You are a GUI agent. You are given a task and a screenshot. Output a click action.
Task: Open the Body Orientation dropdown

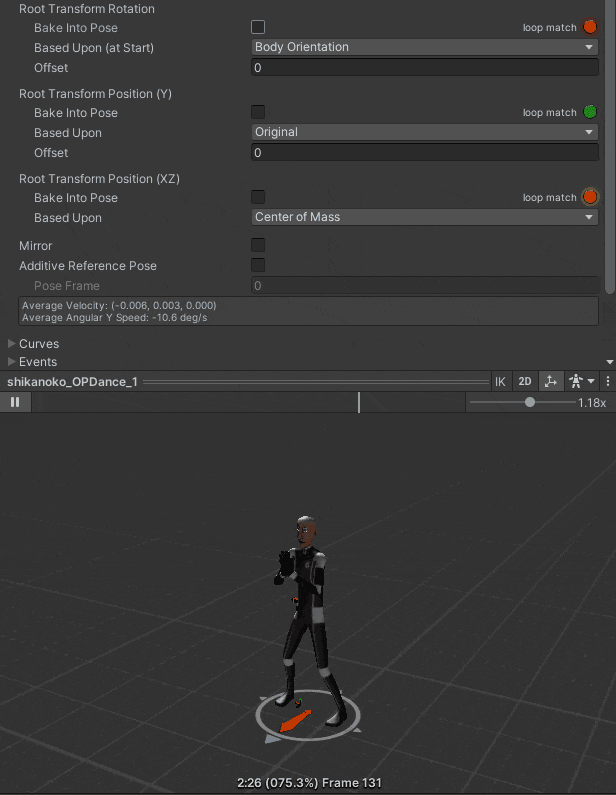tap(425, 47)
